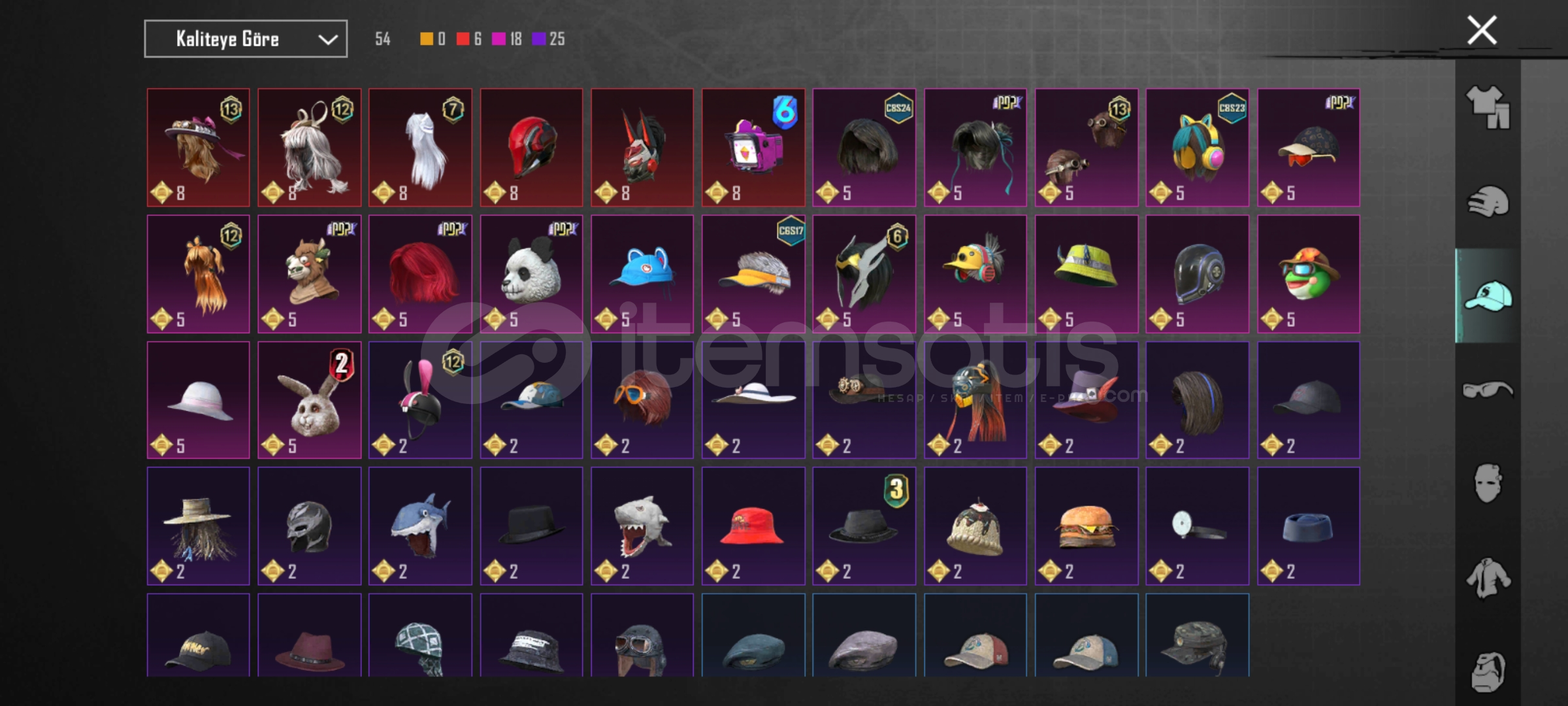Select the panda head item
This screenshot has height=706, width=1568.
531,274
